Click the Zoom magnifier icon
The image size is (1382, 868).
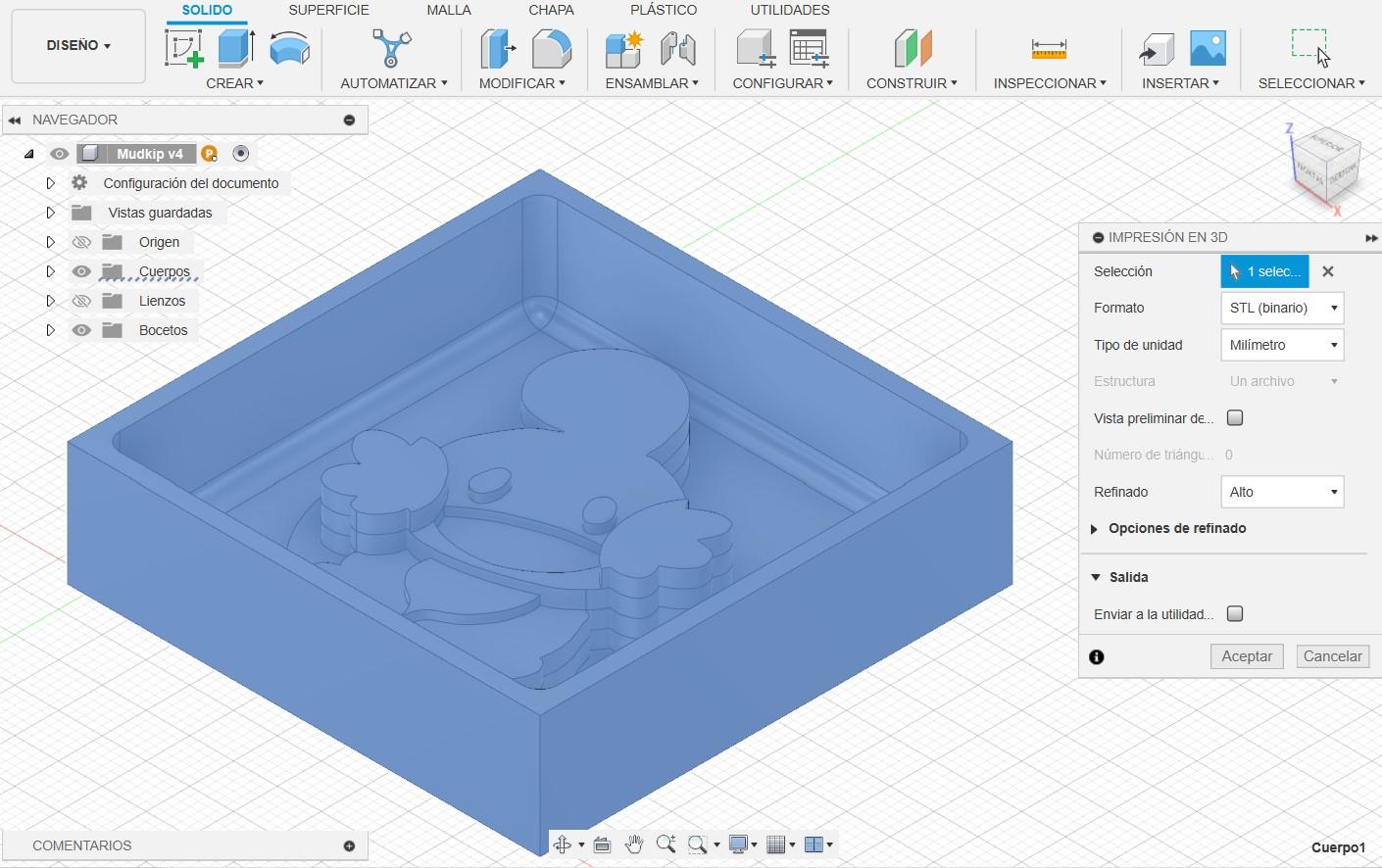pyautogui.click(x=666, y=844)
